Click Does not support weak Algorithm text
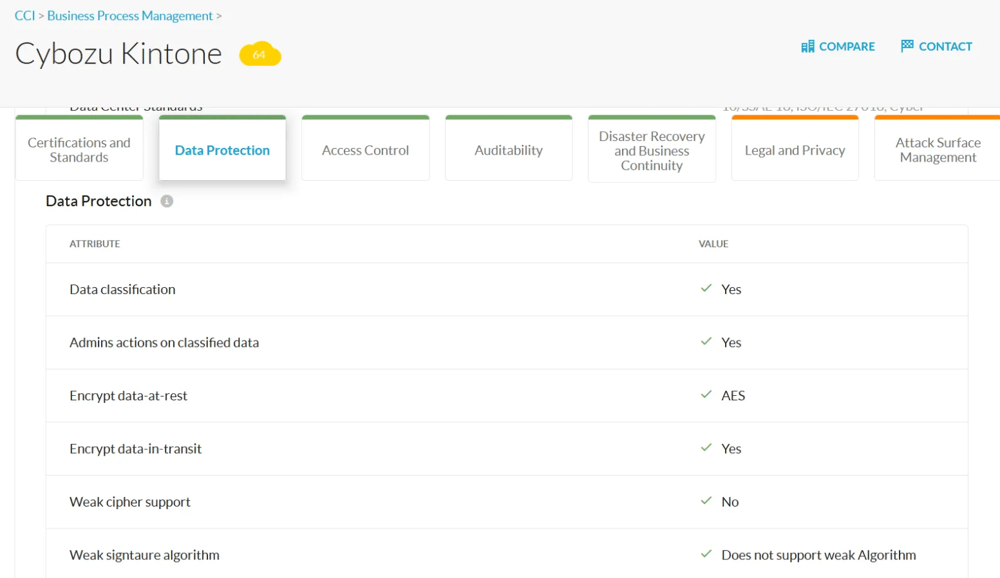Screen dimensions: 1000x578 (819, 555)
